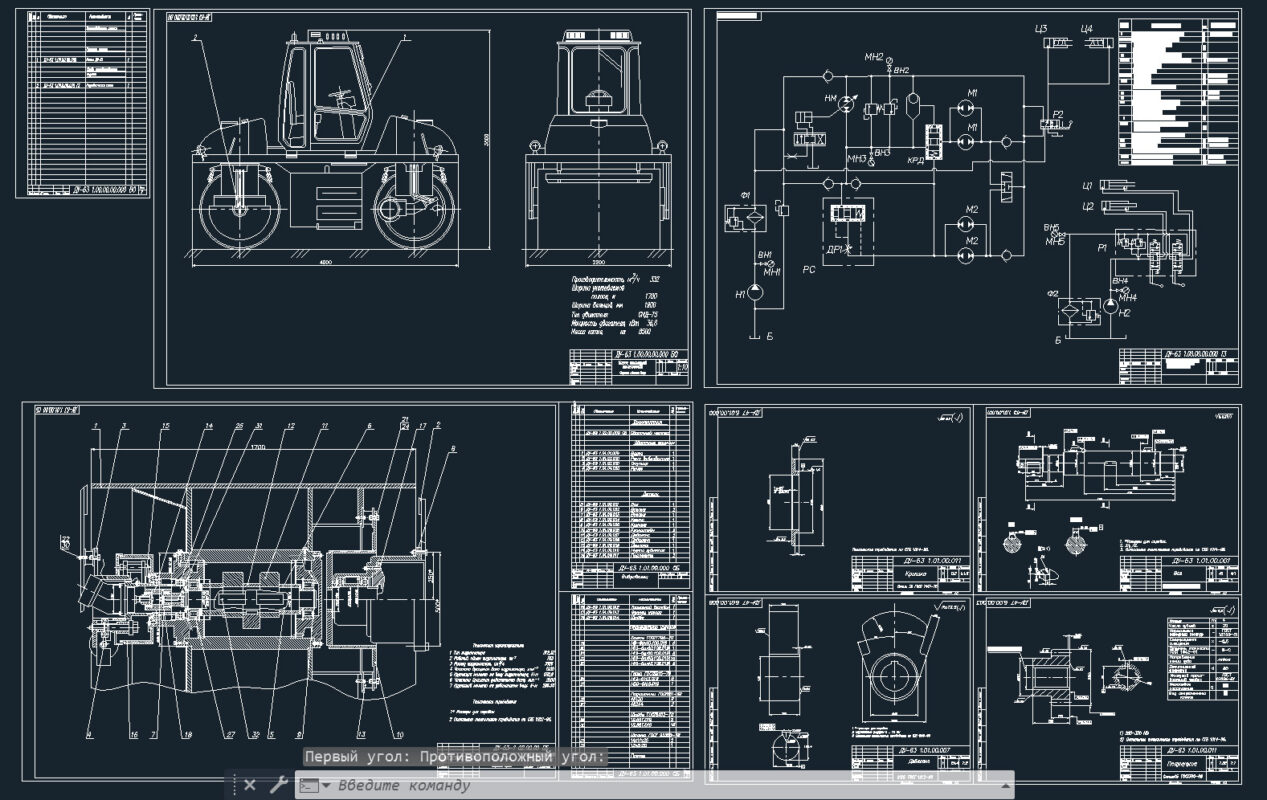The image size is (1267, 800).
Task: Select the КРД valve block symbol
Action: 935,139
